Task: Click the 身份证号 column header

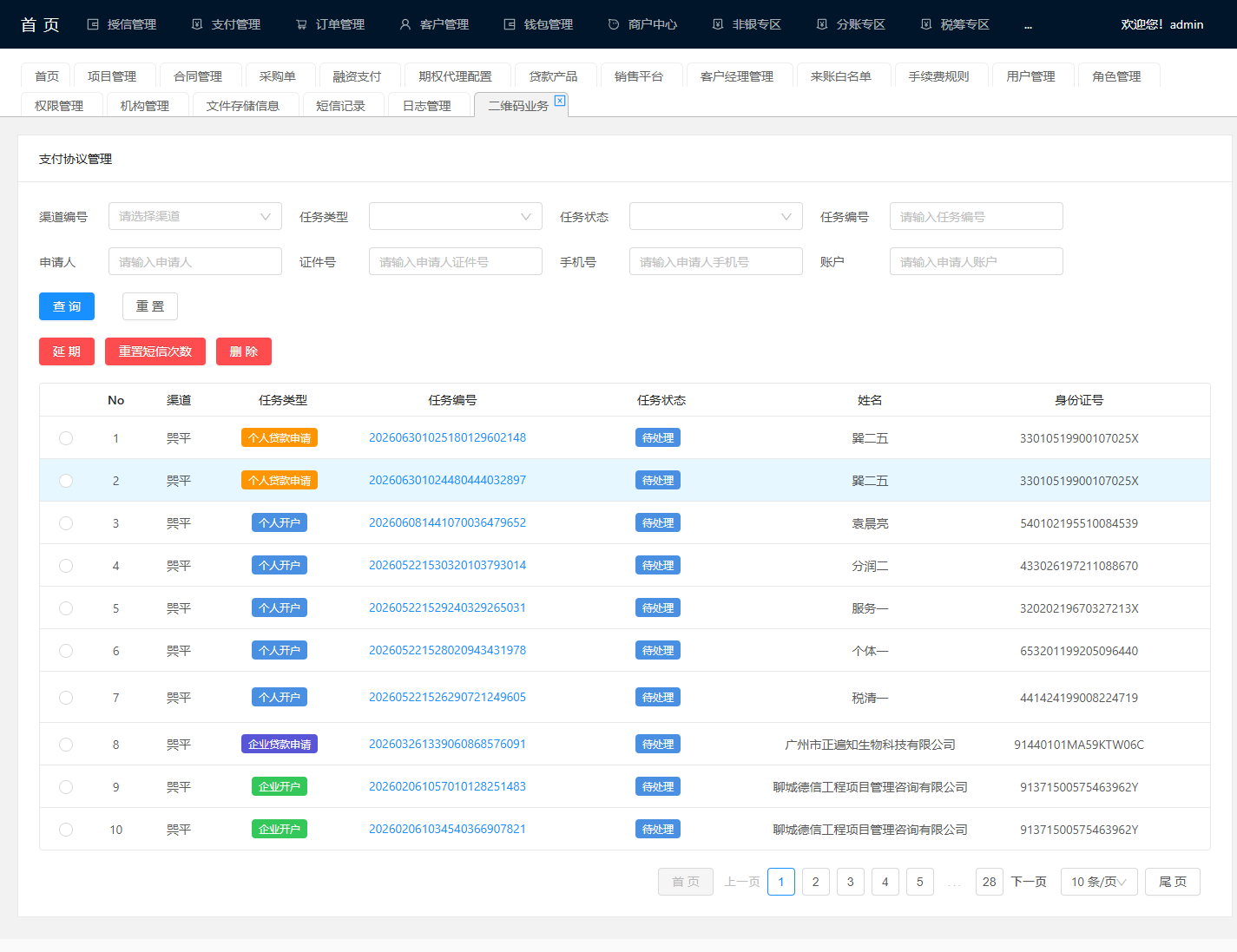Action: pos(1079,400)
